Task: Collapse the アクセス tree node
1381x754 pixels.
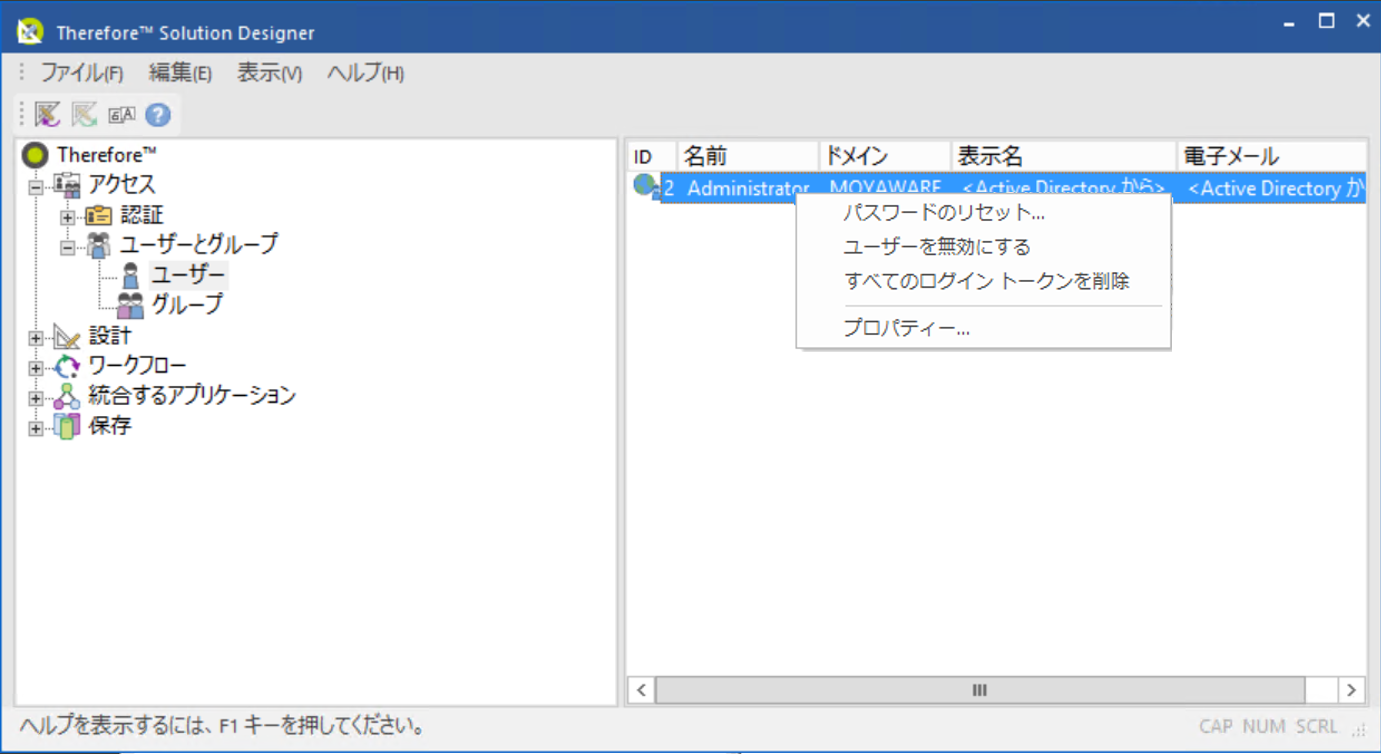Action: 36,187
